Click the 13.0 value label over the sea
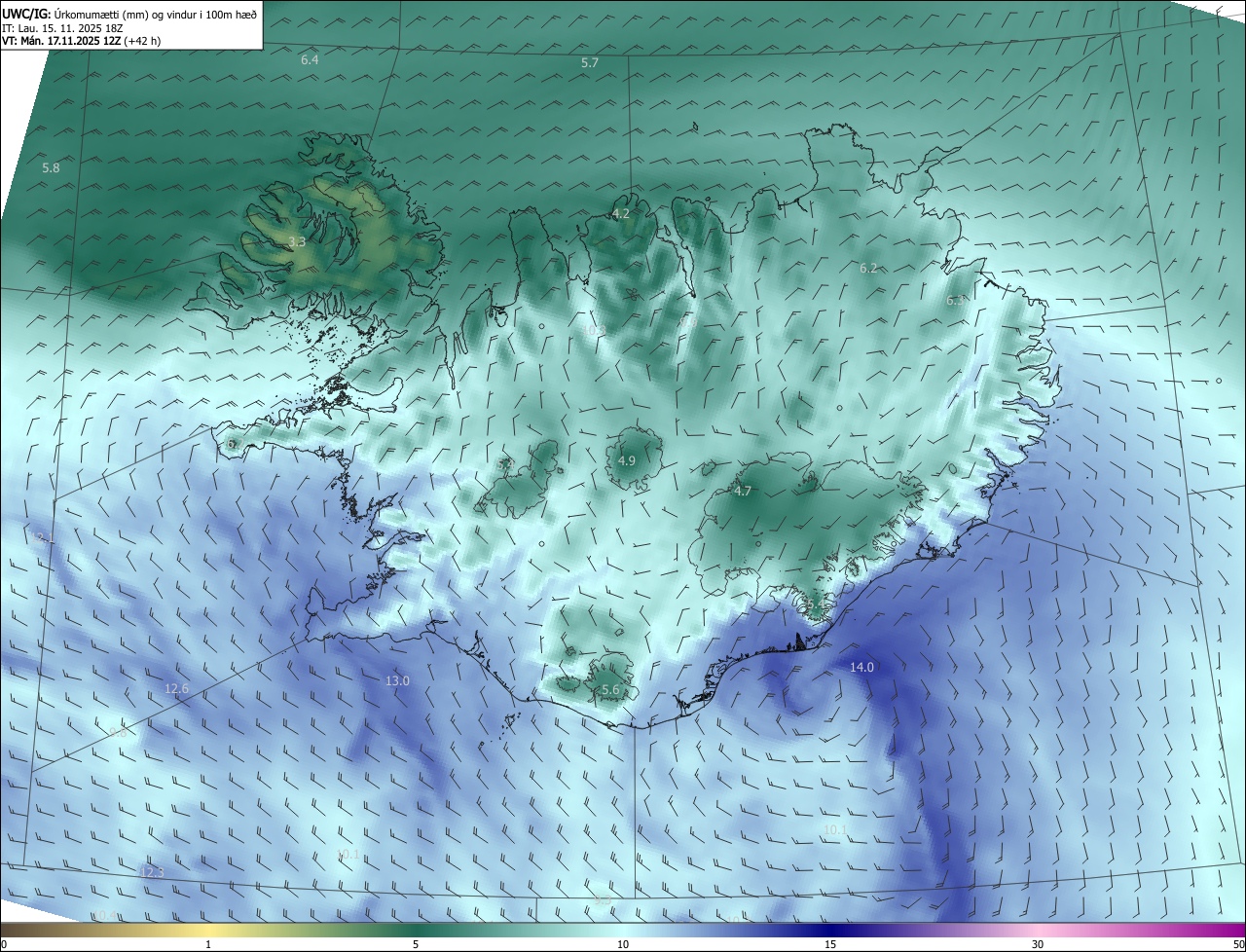The image size is (1246, 952). click(397, 681)
